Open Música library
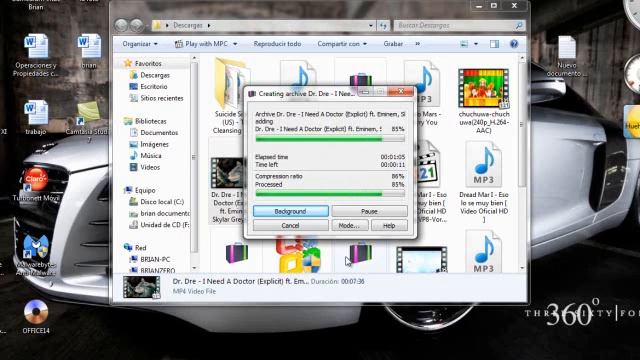This screenshot has width=640, height=360. click(151, 156)
